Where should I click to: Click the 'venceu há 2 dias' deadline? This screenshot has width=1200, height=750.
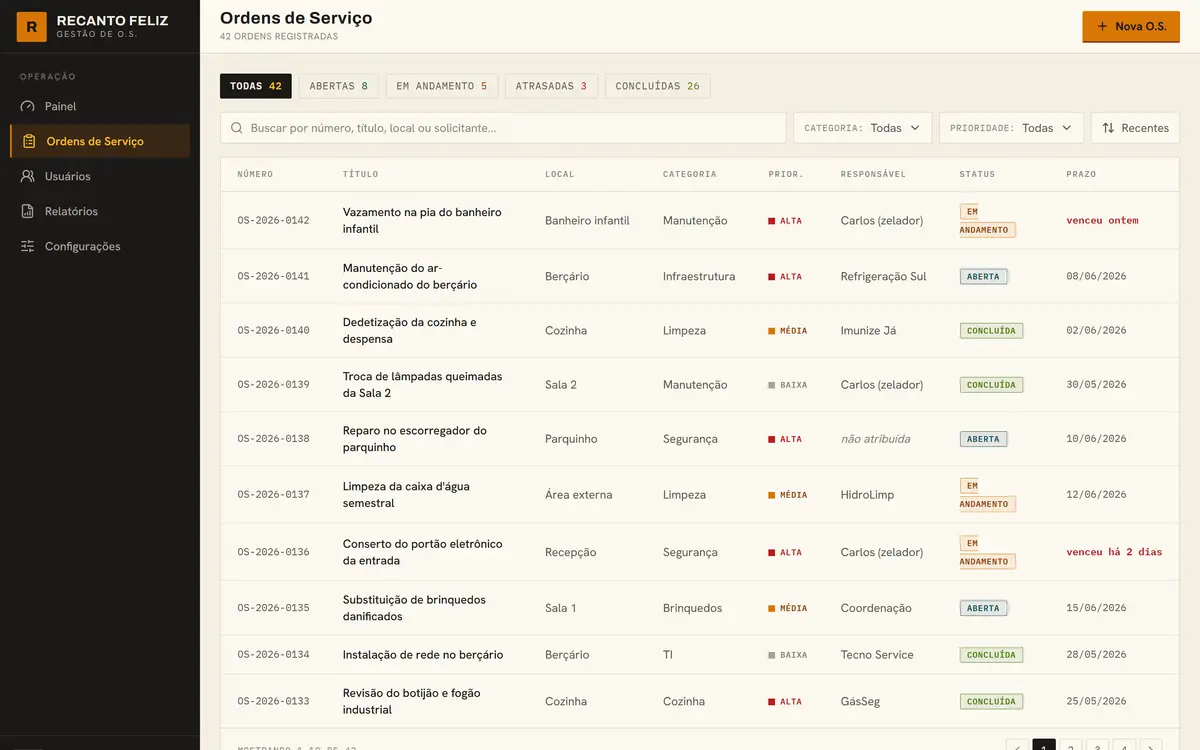click(1114, 552)
